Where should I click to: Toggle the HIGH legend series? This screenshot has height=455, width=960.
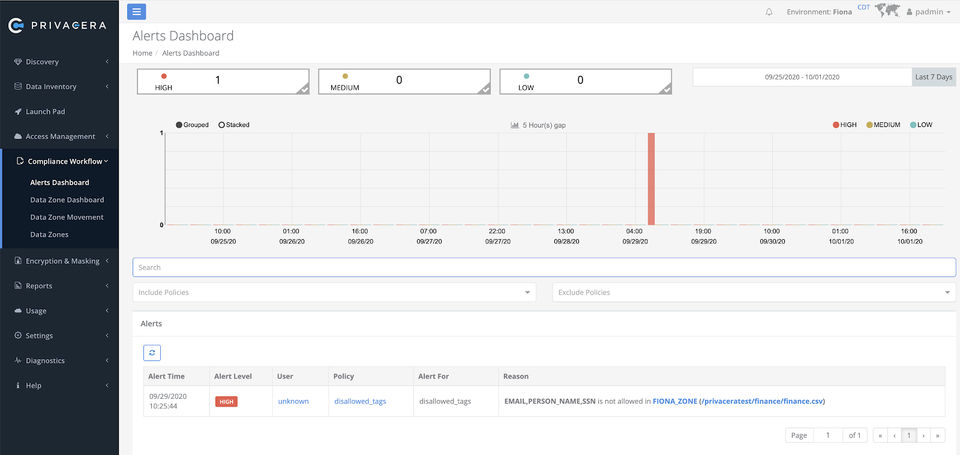coord(844,125)
